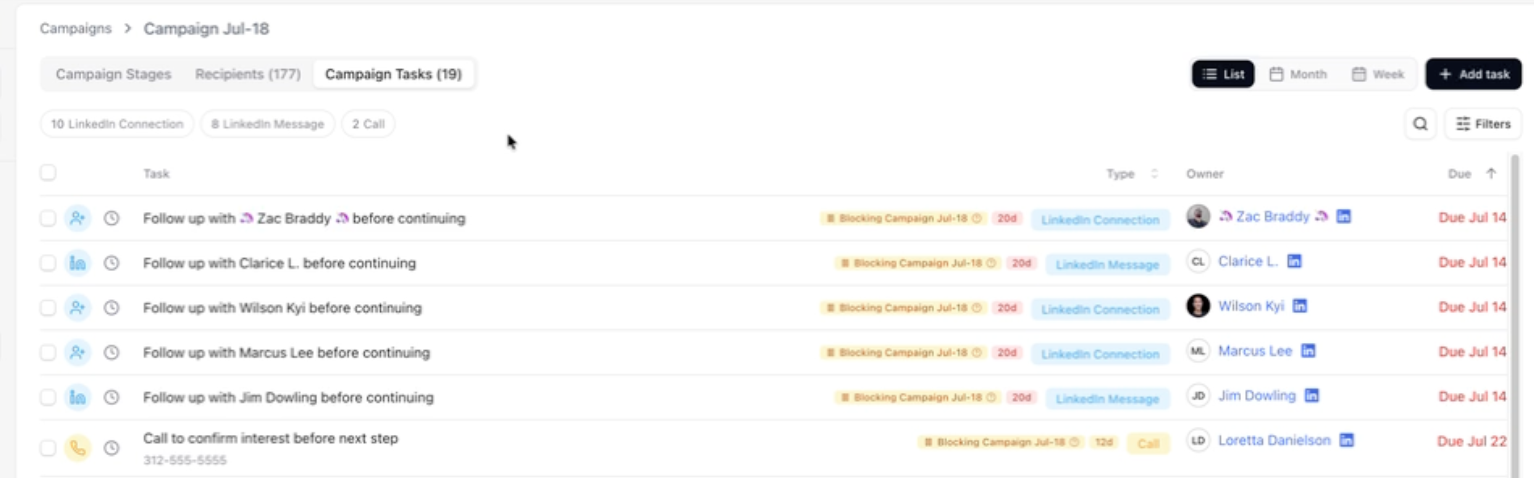Click the CL initials avatar
1534x478 pixels.
1198,261
